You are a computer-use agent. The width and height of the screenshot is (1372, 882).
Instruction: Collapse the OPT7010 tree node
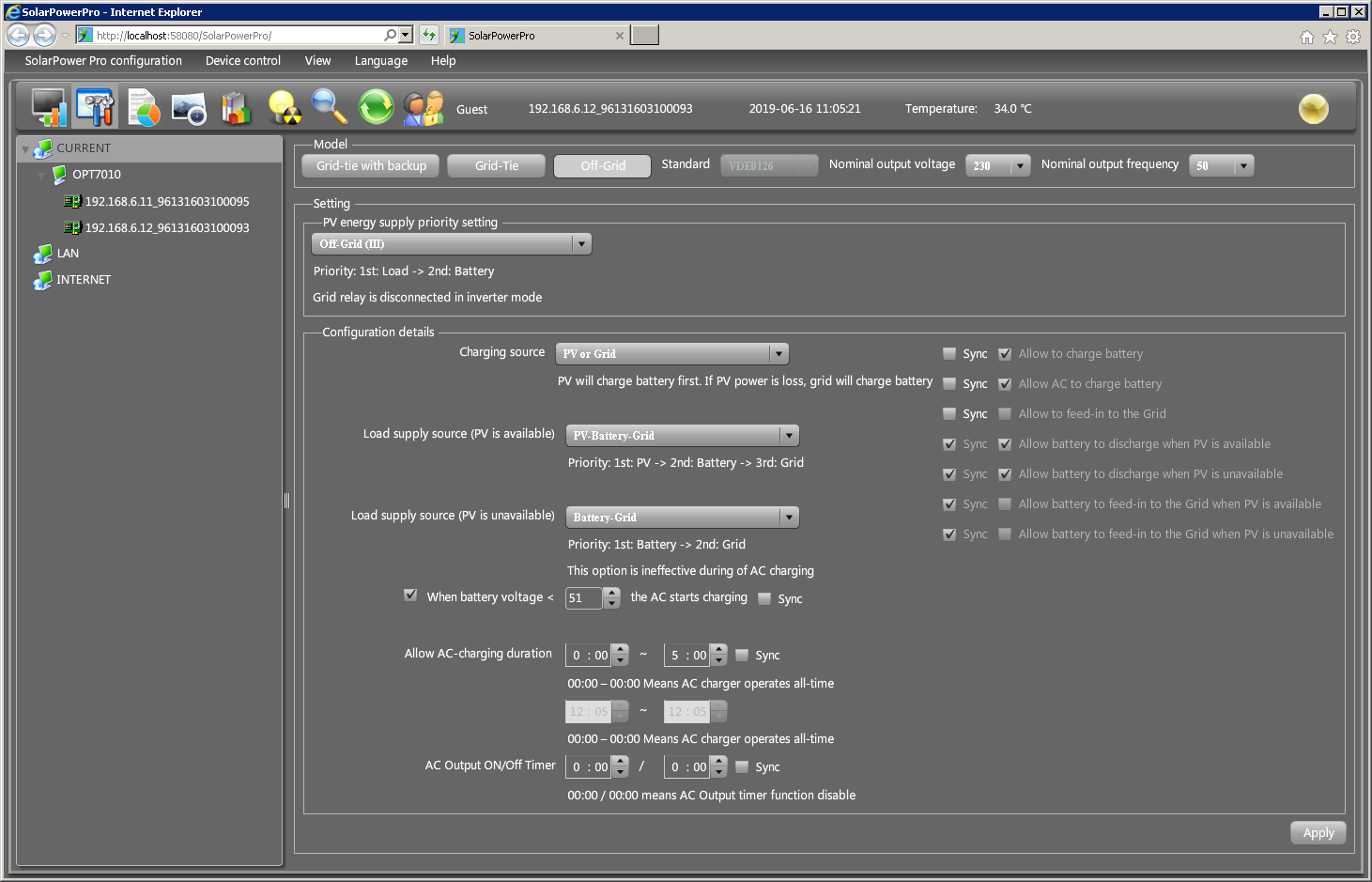[x=40, y=176]
